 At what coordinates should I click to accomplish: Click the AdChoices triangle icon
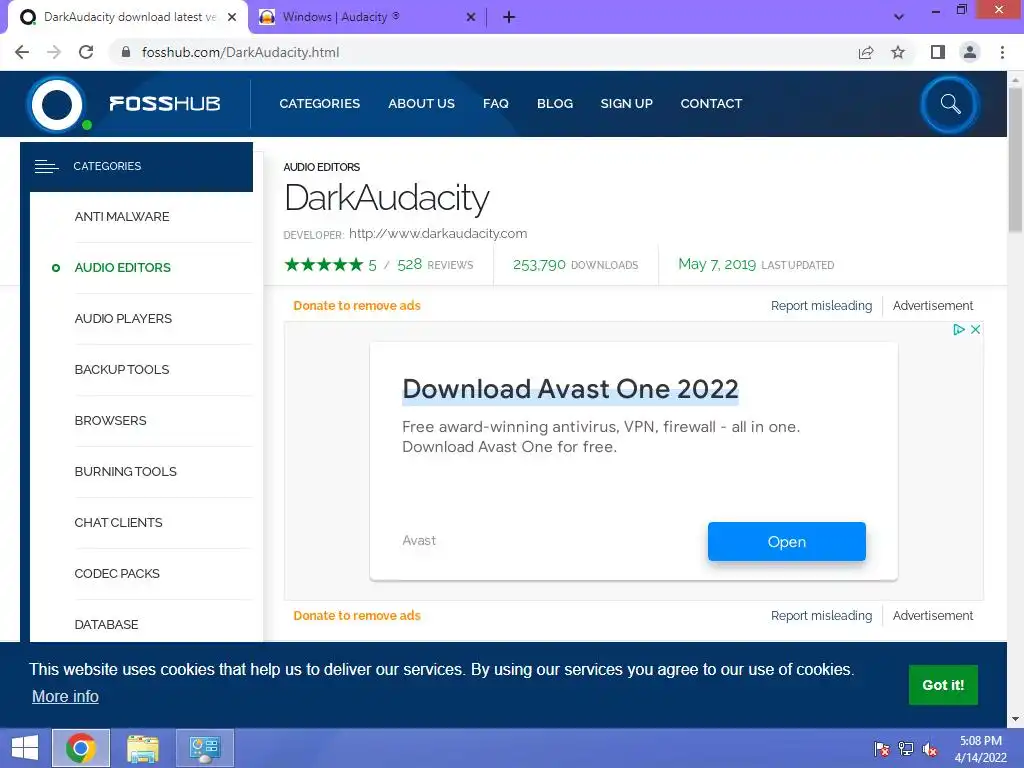tap(959, 330)
